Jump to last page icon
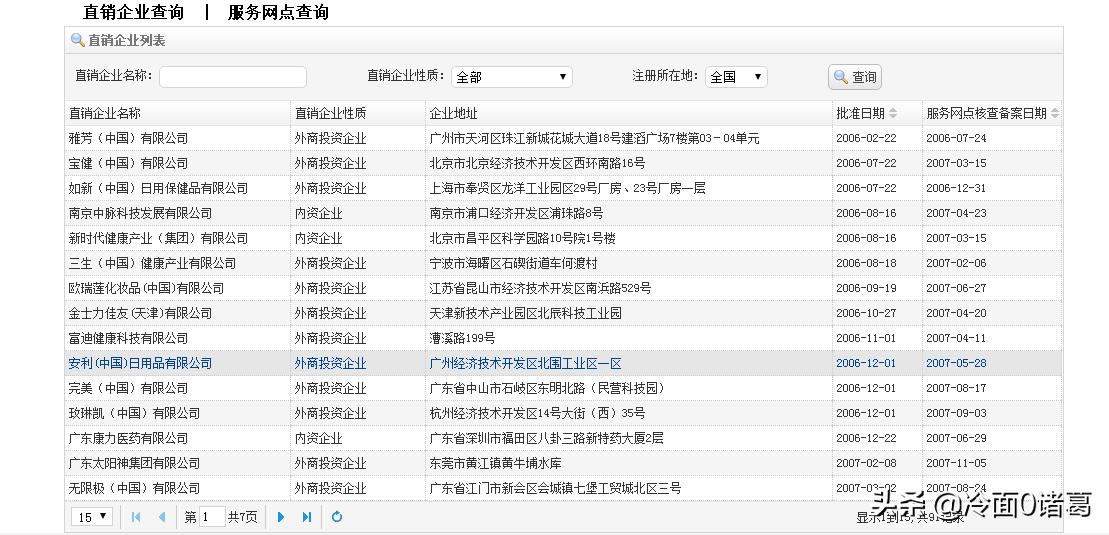1109x535 pixels. (x=307, y=517)
